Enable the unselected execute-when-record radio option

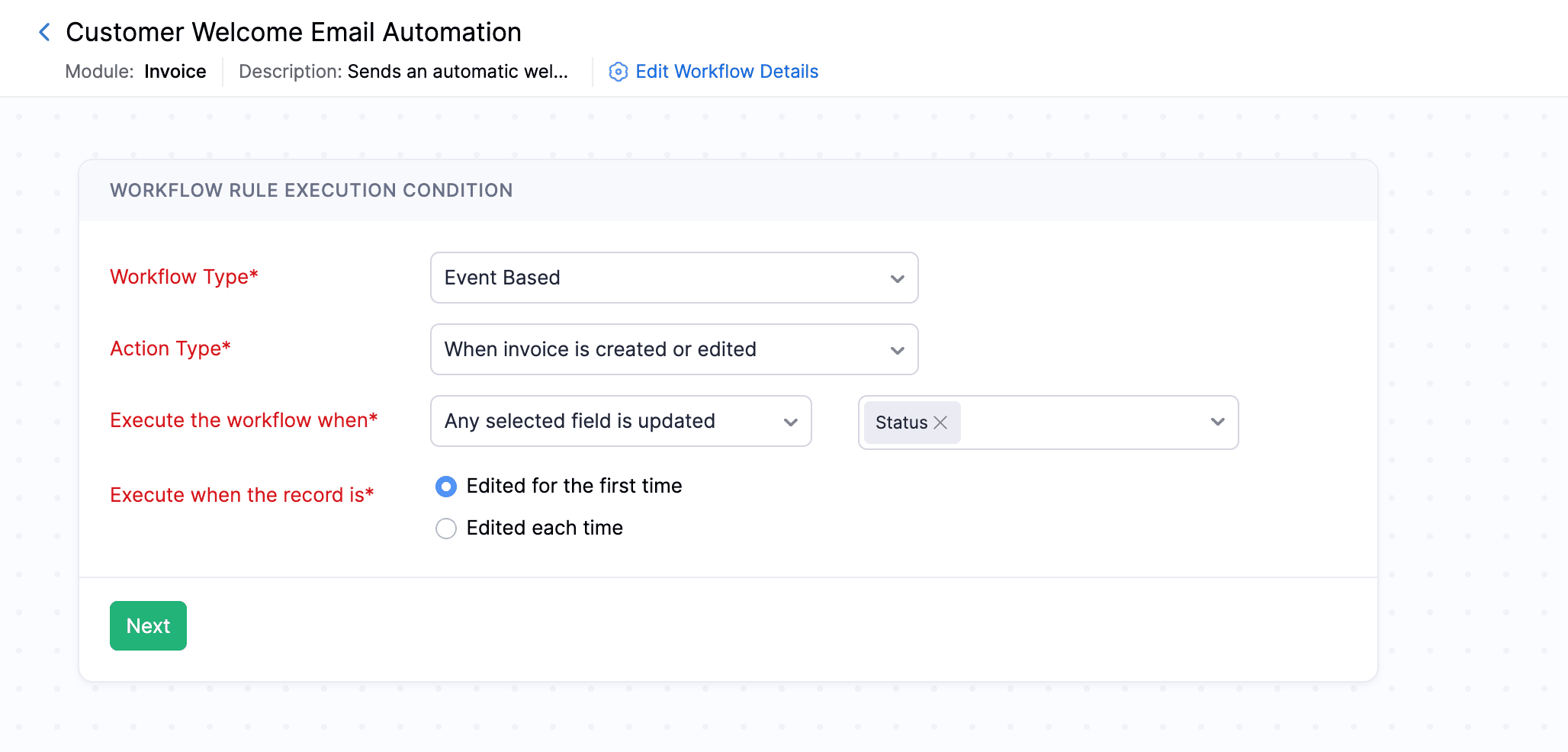click(x=446, y=528)
